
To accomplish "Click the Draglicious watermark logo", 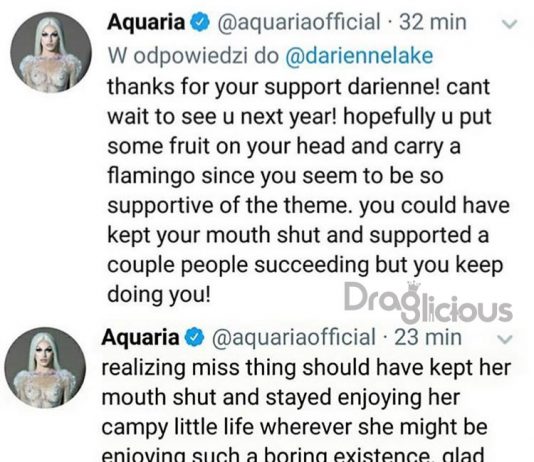I will [428, 302].
